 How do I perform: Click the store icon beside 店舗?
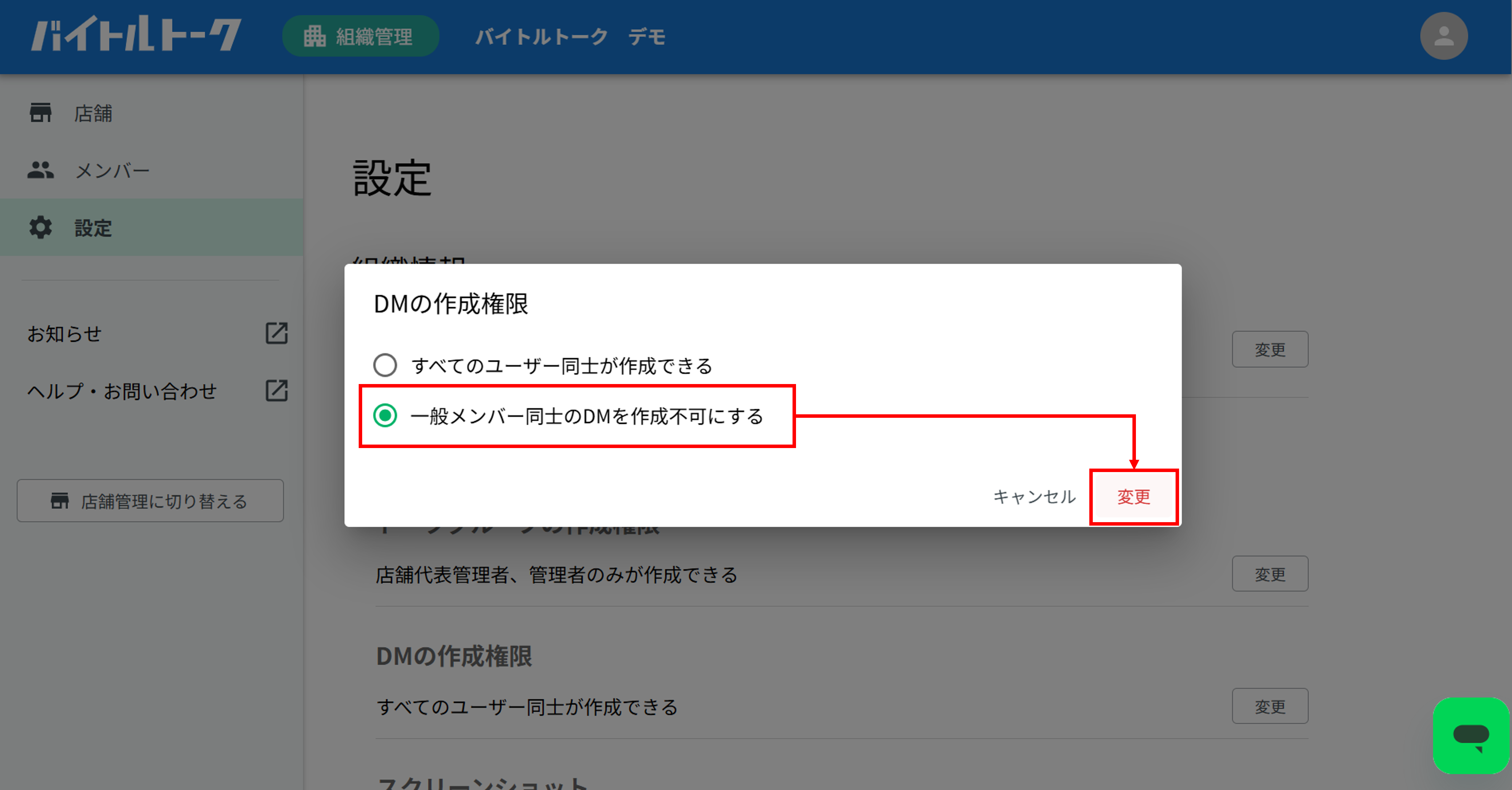point(40,113)
